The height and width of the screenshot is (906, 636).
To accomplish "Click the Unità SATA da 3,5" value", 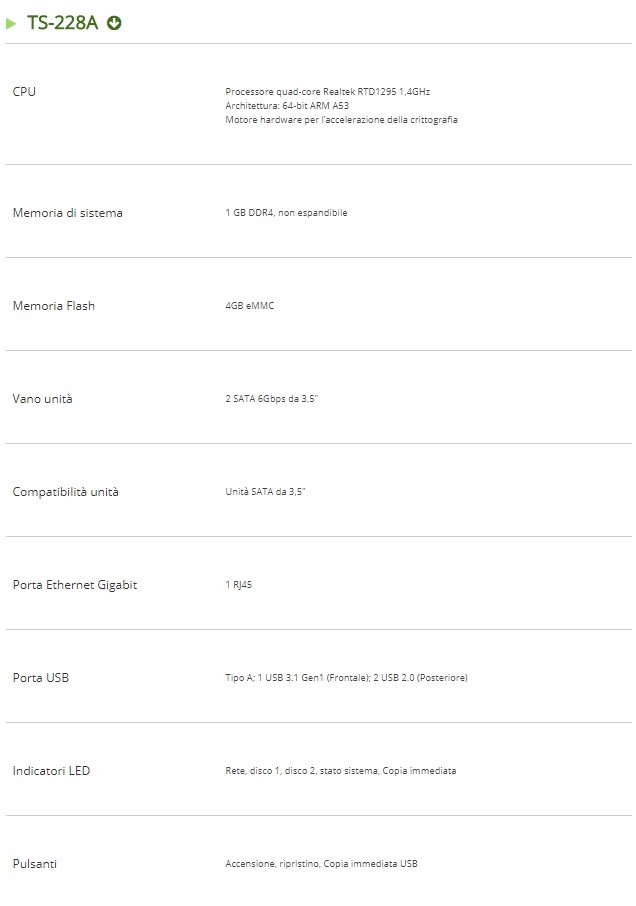I will coord(265,492).
